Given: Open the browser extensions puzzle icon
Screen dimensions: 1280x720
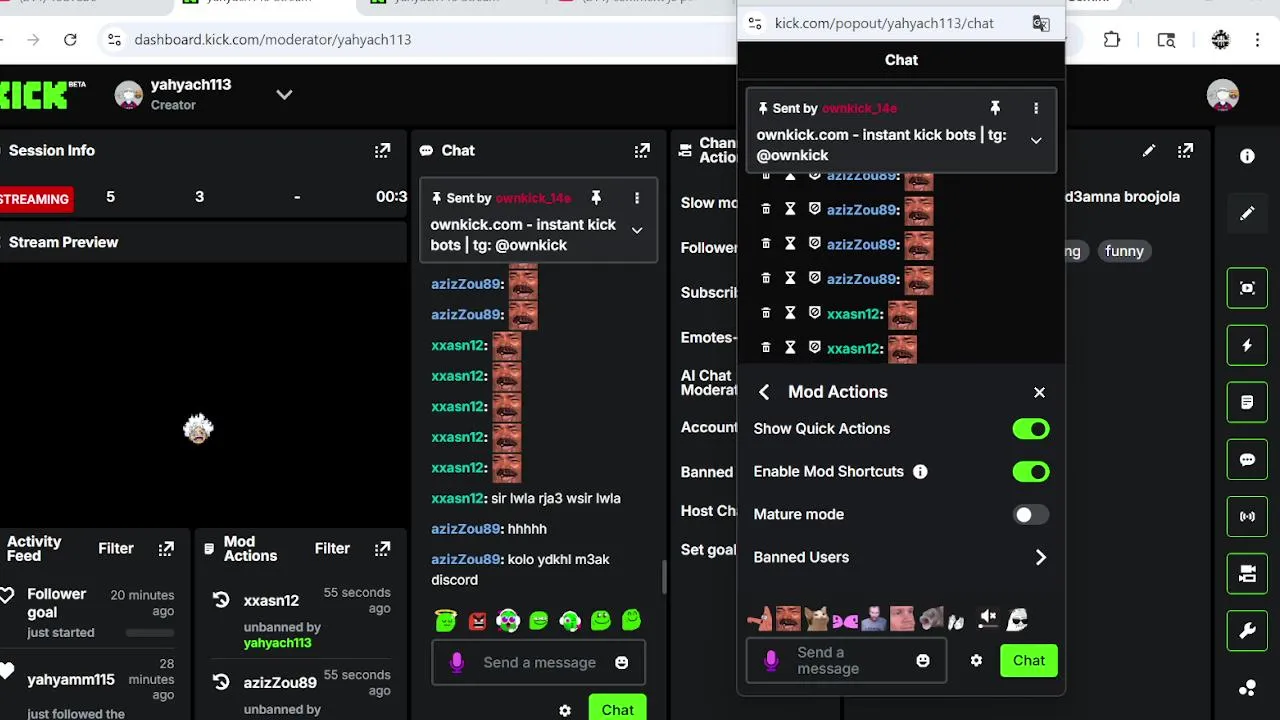Looking at the screenshot, I should pos(1112,40).
